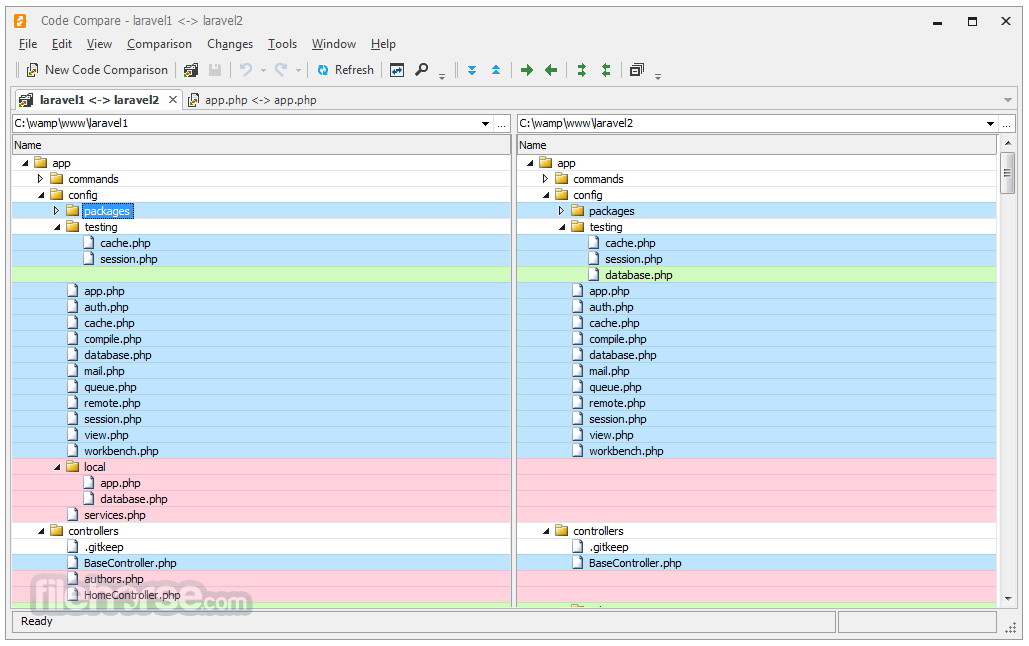Image resolution: width=1029 pixels, height=646 pixels.
Task: Select authors.php in left pane
Action: (114, 579)
